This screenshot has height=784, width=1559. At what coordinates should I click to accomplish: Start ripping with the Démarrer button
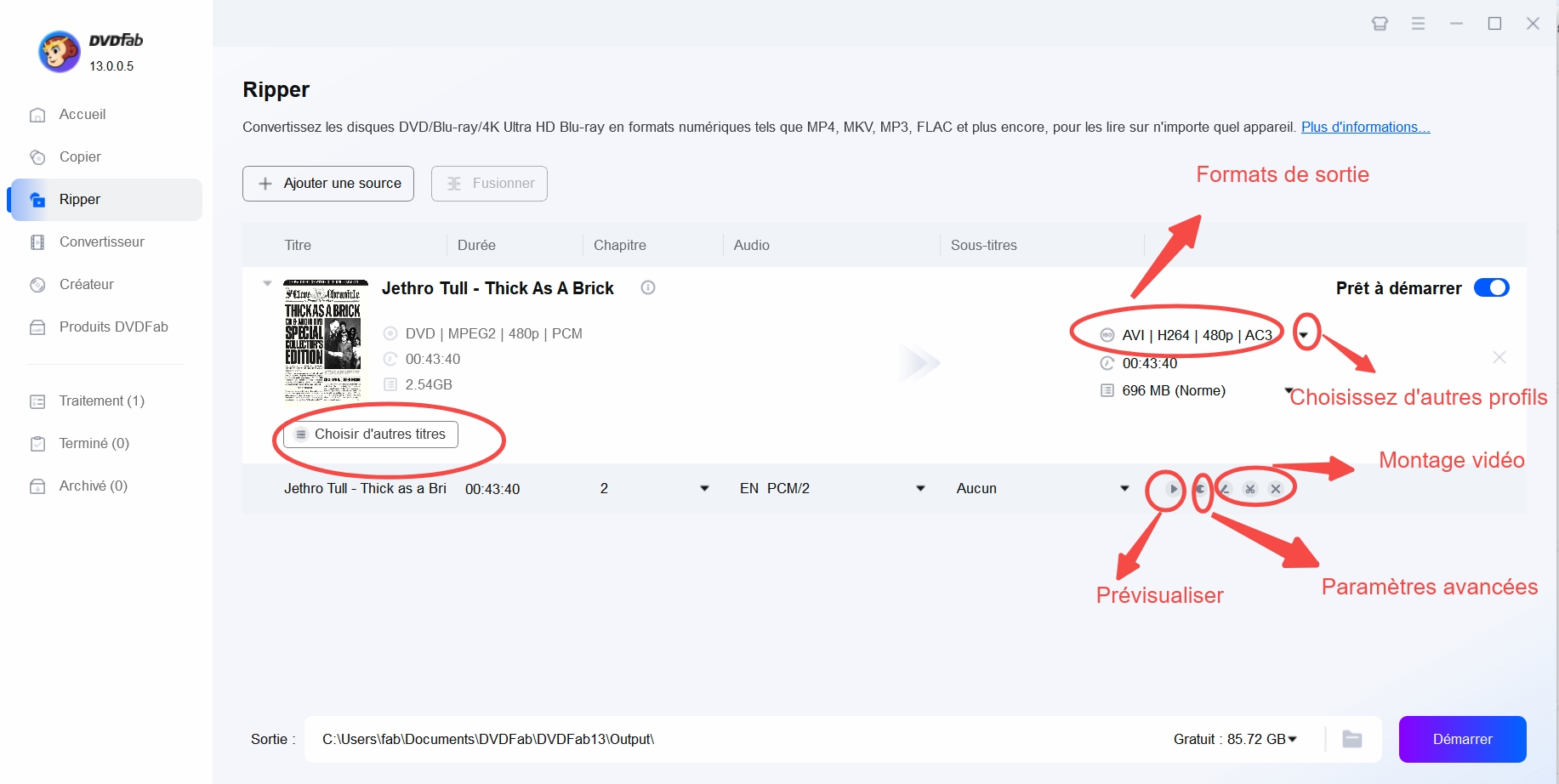1462,740
